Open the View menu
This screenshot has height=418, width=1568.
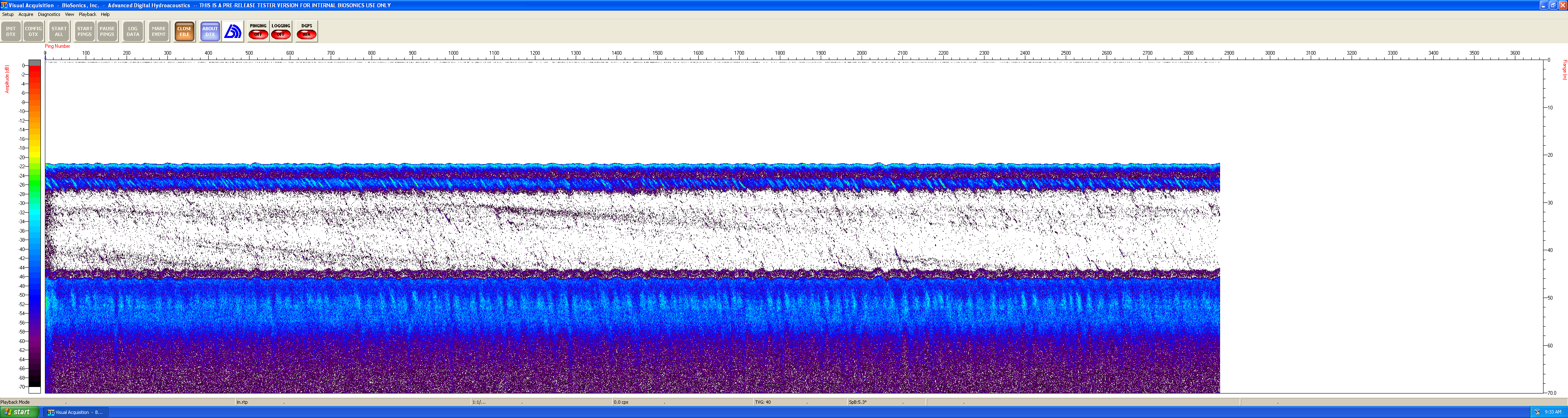pyautogui.click(x=69, y=15)
